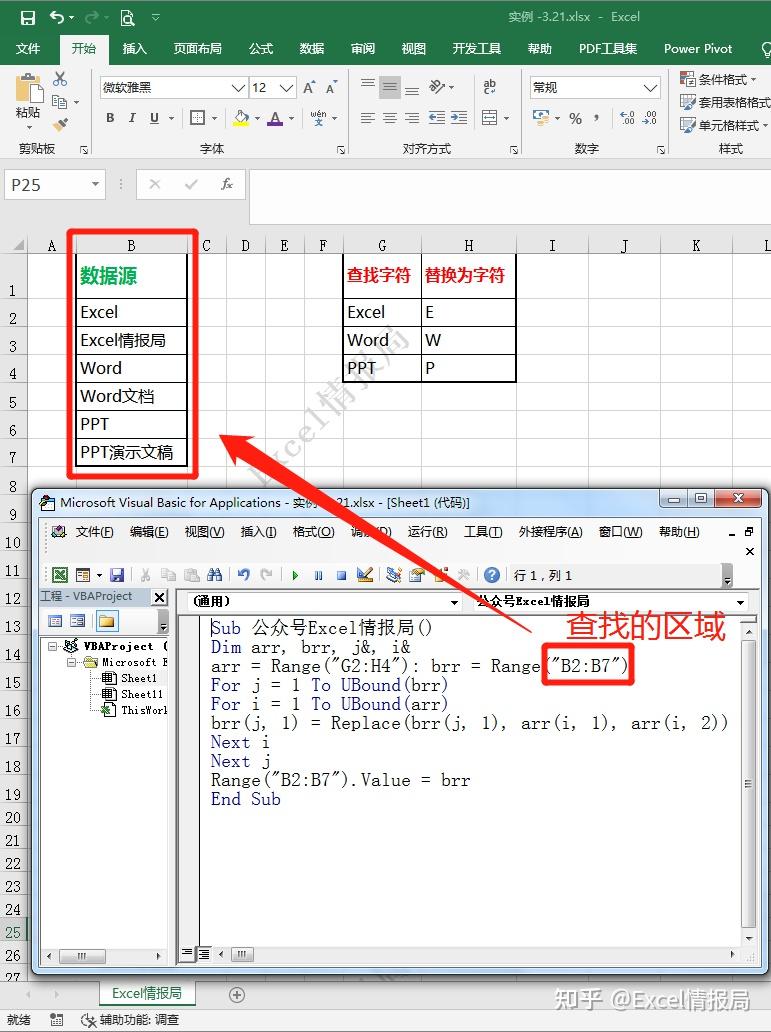Image resolution: width=771 pixels, height=1032 pixels.
Task: Click the green Run Sub play button
Action: (x=295, y=575)
